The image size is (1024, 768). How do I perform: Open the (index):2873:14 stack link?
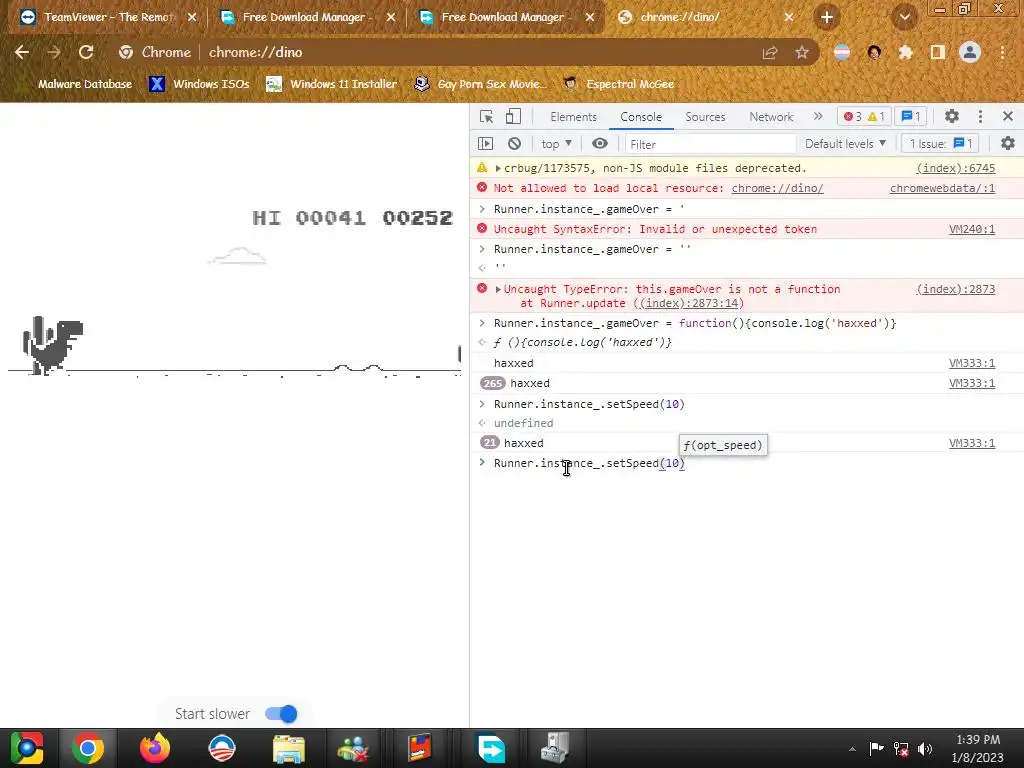688,304
